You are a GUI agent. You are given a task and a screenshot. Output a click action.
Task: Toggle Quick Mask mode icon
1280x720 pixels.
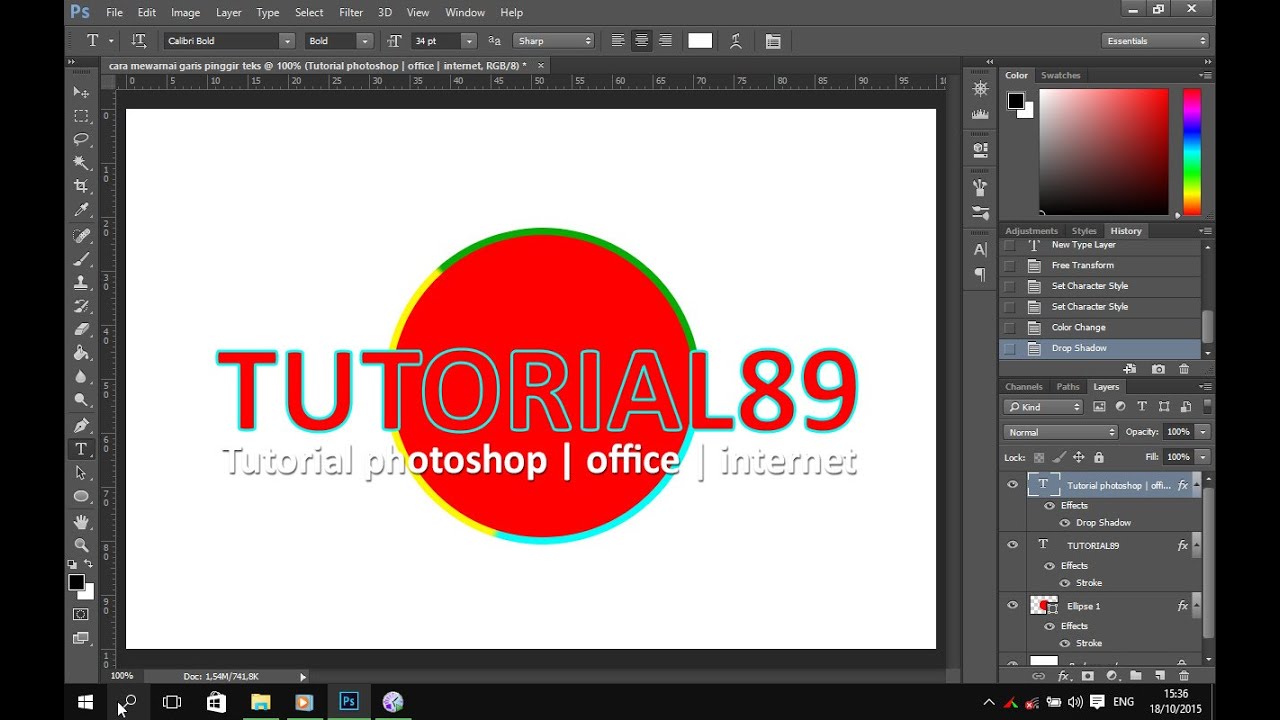coord(81,614)
